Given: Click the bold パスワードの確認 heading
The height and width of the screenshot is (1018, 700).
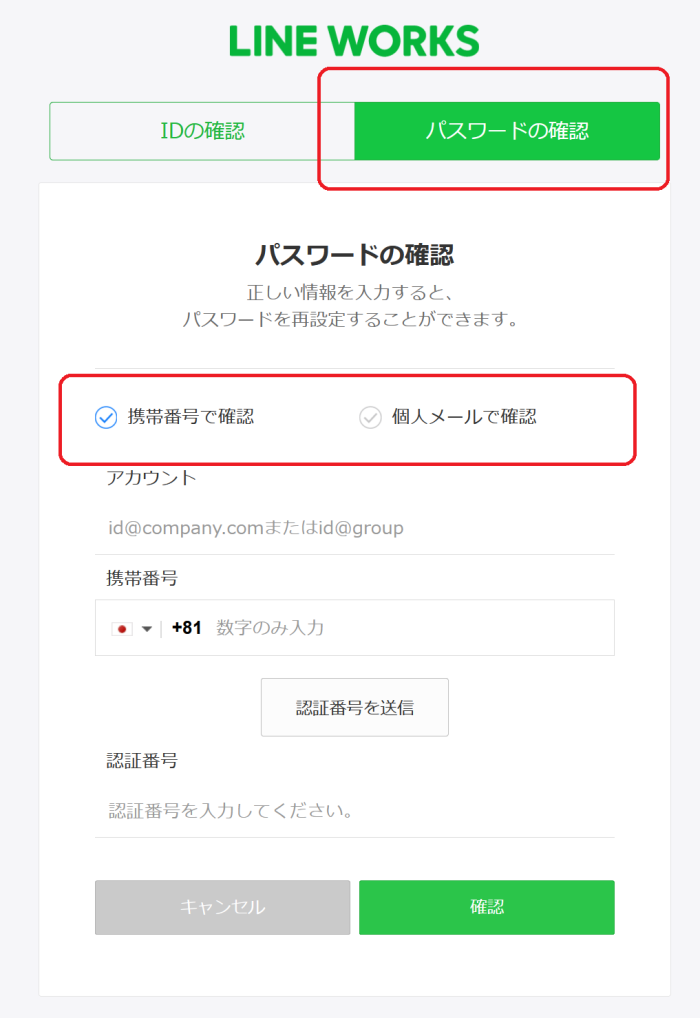Looking at the screenshot, I should coord(354,254).
